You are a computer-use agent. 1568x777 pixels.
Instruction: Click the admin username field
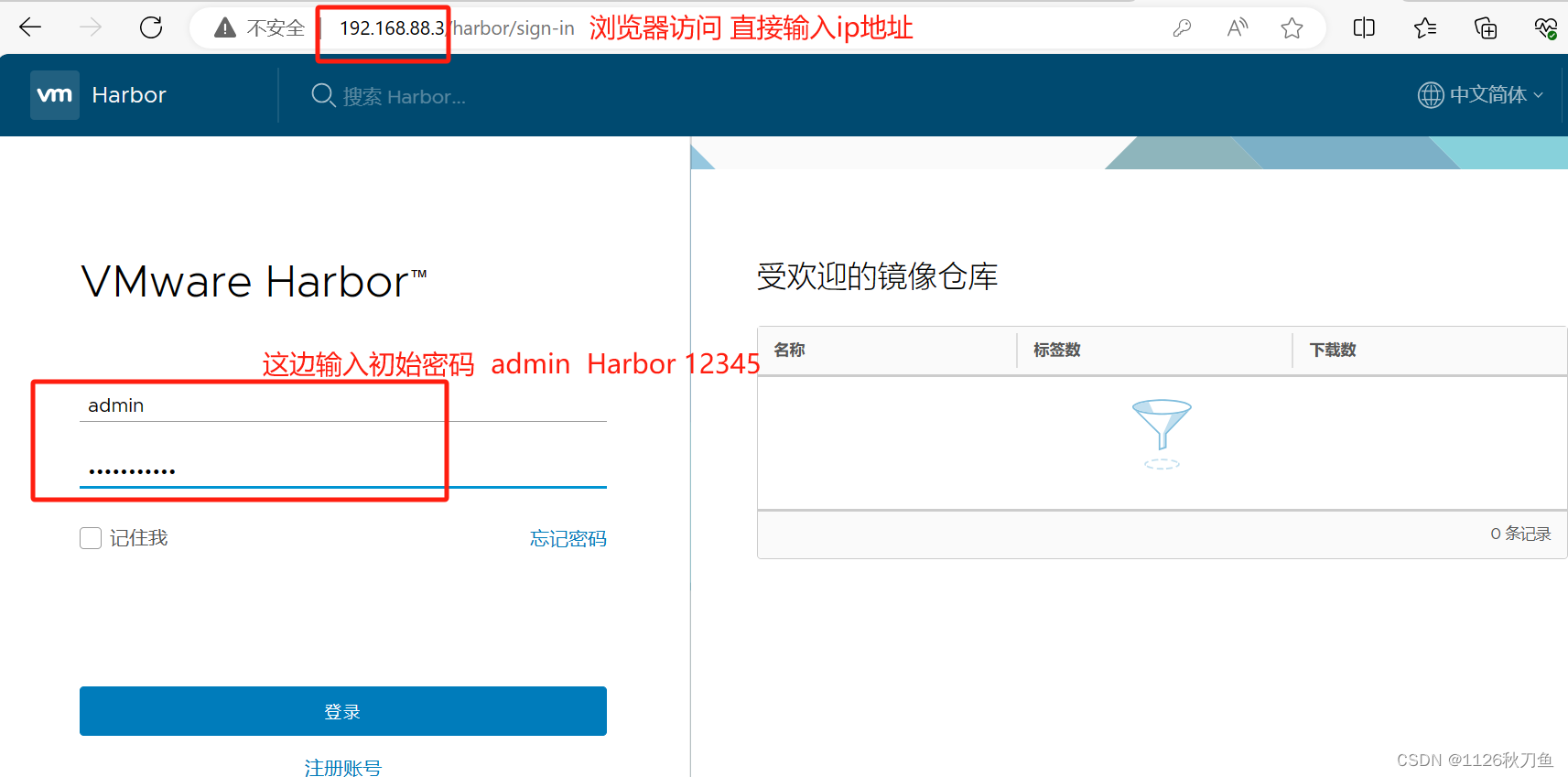(x=343, y=405)
